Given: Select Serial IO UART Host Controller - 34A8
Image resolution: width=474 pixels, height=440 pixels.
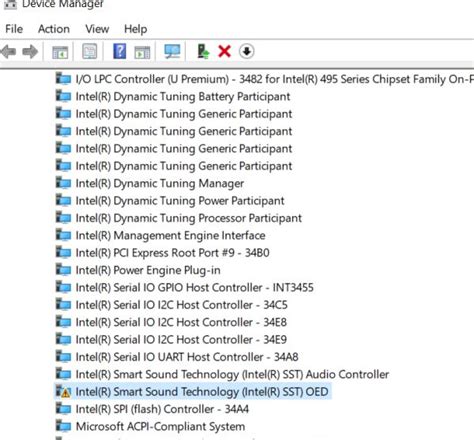Looking at the screenshot, I should point(187,357).
